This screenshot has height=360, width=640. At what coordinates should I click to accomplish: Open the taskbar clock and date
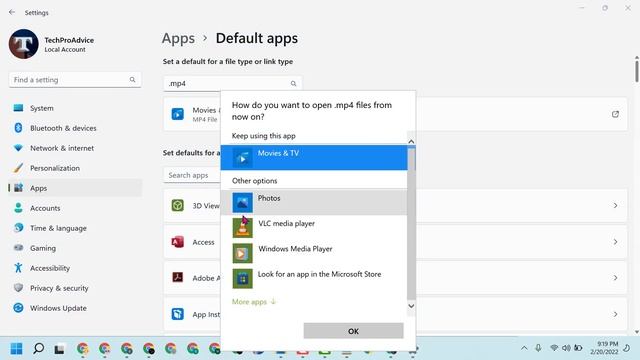tap(604, 348)
